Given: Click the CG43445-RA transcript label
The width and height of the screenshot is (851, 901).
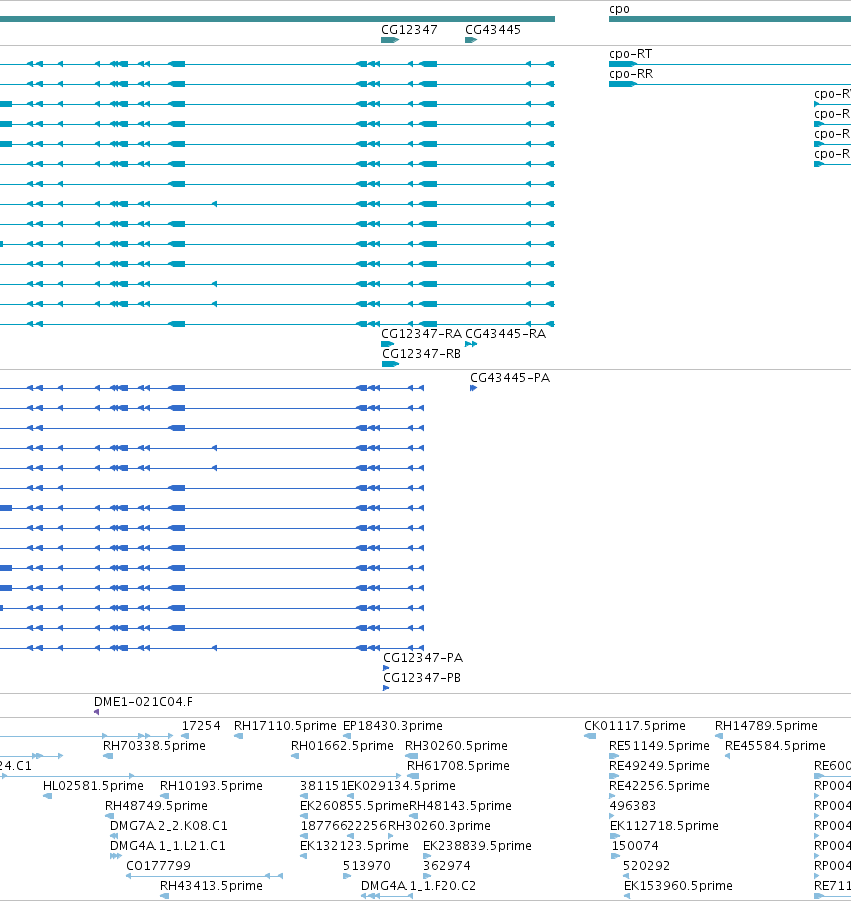Looking at the screenshot, I should coord(505,334).
